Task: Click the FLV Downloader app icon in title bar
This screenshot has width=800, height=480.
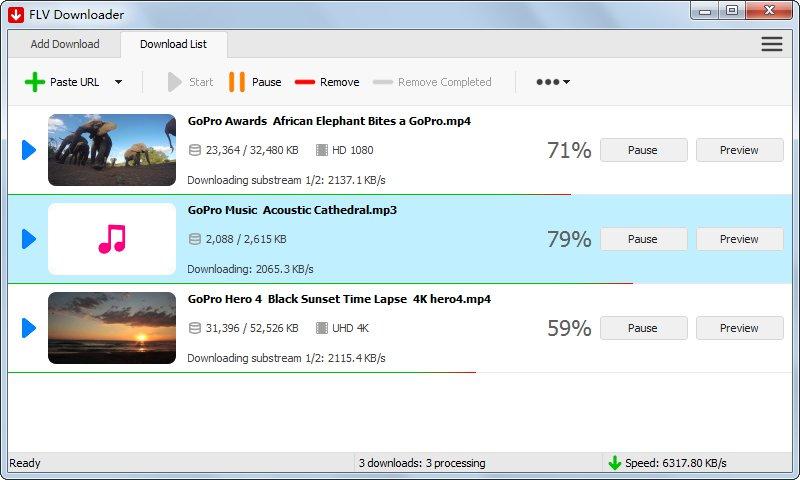Action: (x=16, y=15)
